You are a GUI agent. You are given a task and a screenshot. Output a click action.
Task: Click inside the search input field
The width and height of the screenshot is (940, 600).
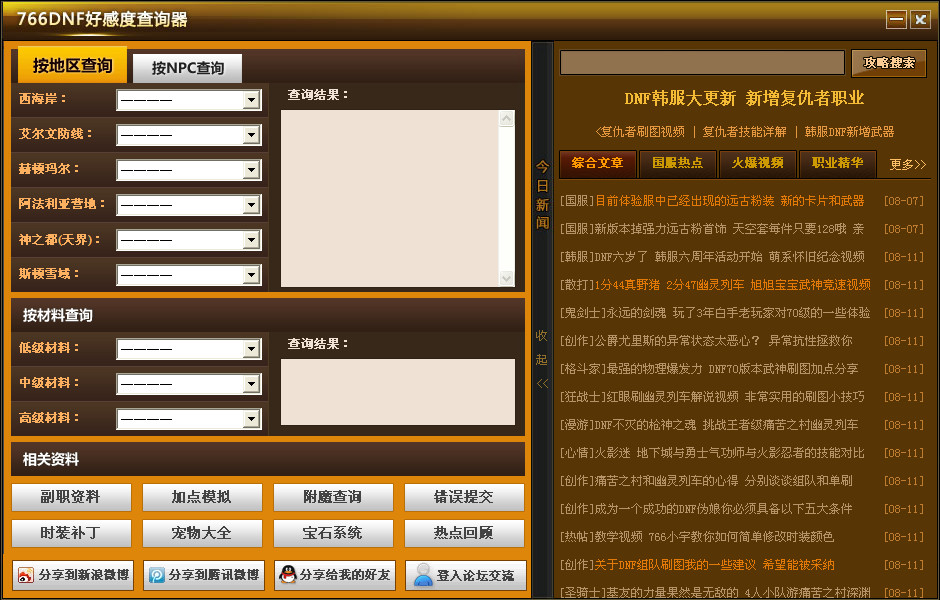pos(700,62)
